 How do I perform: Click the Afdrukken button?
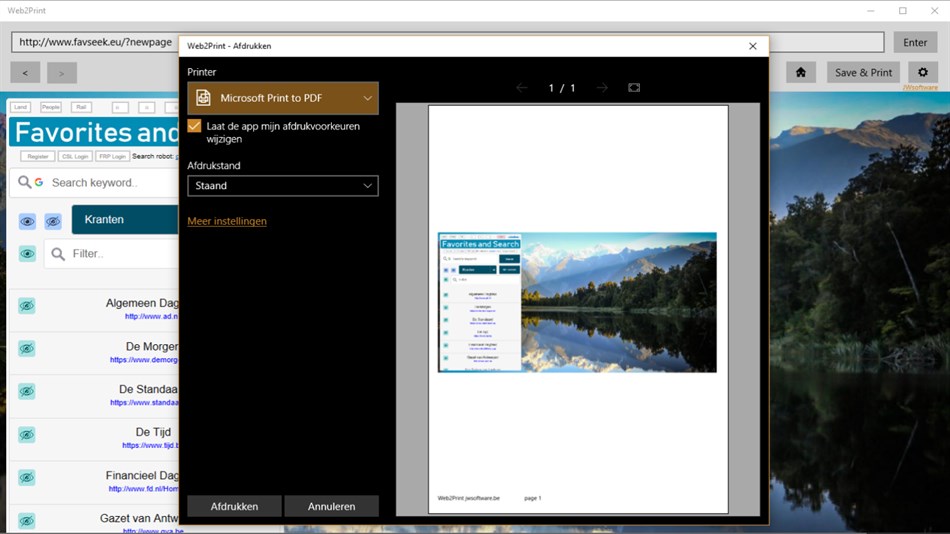pyautogui.click(x=234, y=506)
